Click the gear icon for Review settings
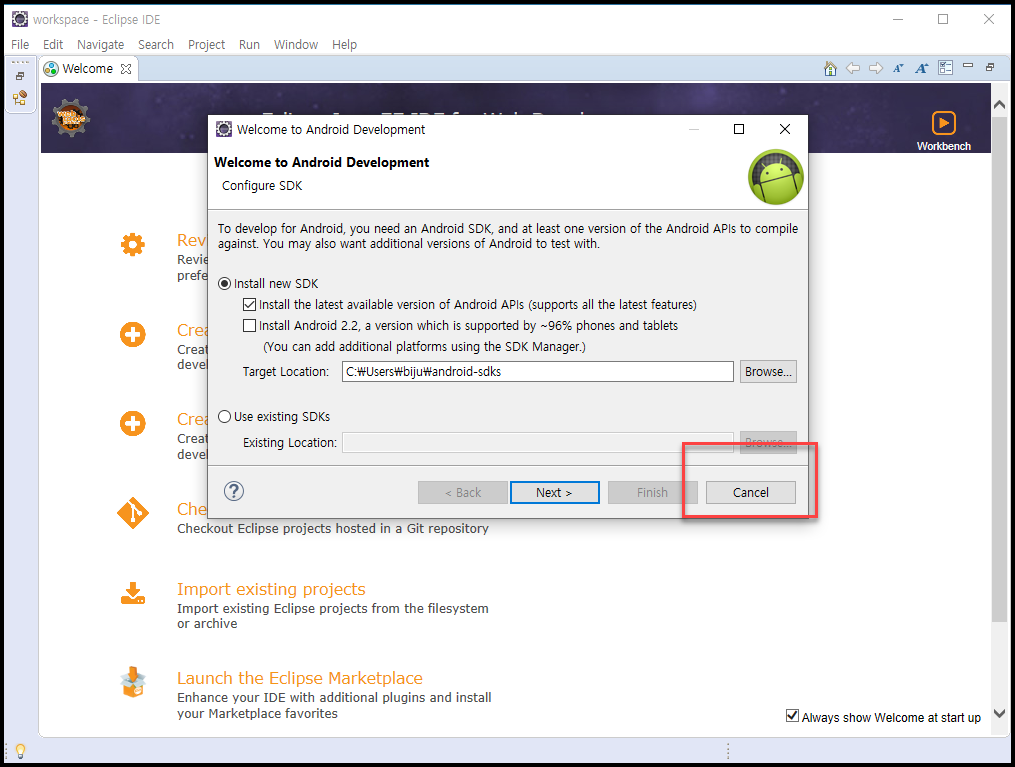This screenshot has width=1015, height=767. tap(133, 245)
